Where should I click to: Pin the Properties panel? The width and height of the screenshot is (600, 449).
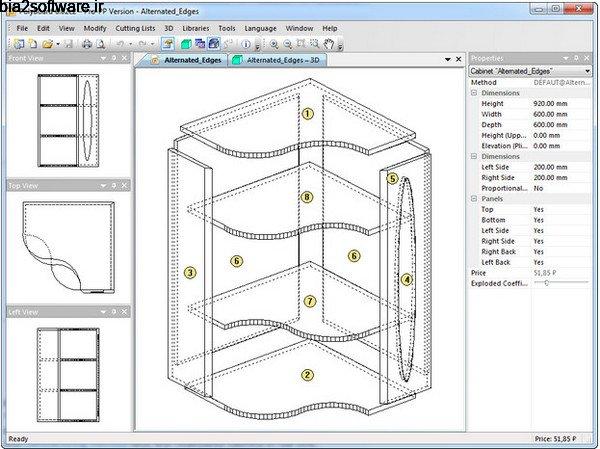(577, 58)
